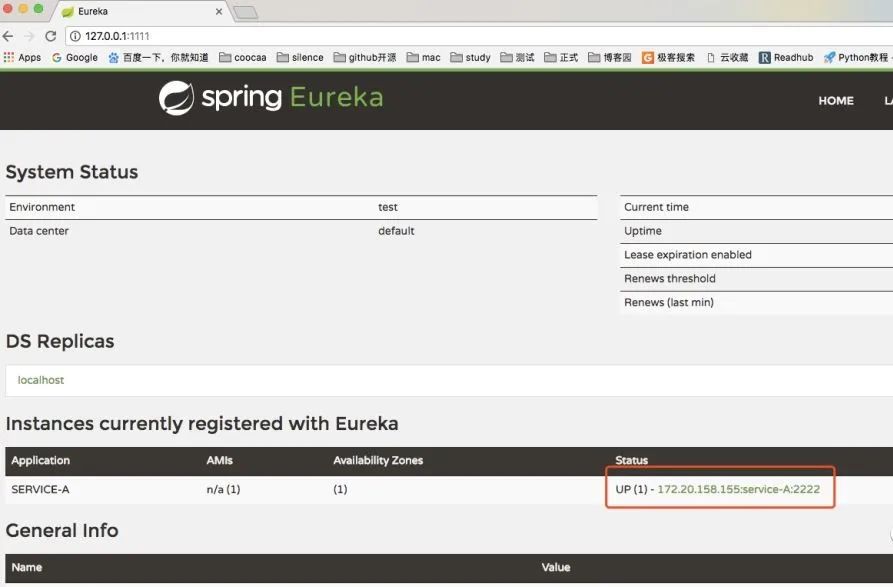This screenshot has width=893, height=587.
Task: Click the address bar showing 127.0.0.1:1111
Action: pos(478,36)
